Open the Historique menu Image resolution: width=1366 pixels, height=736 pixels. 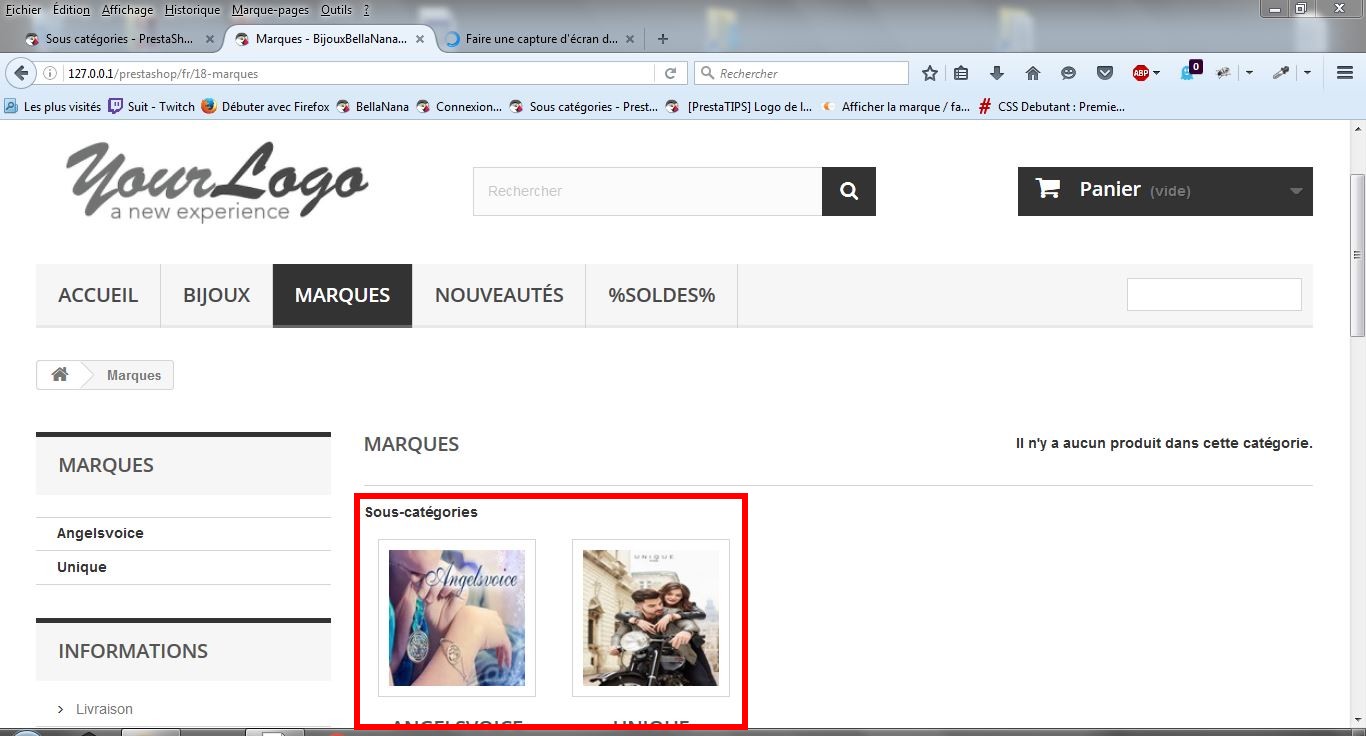point(192,9)
